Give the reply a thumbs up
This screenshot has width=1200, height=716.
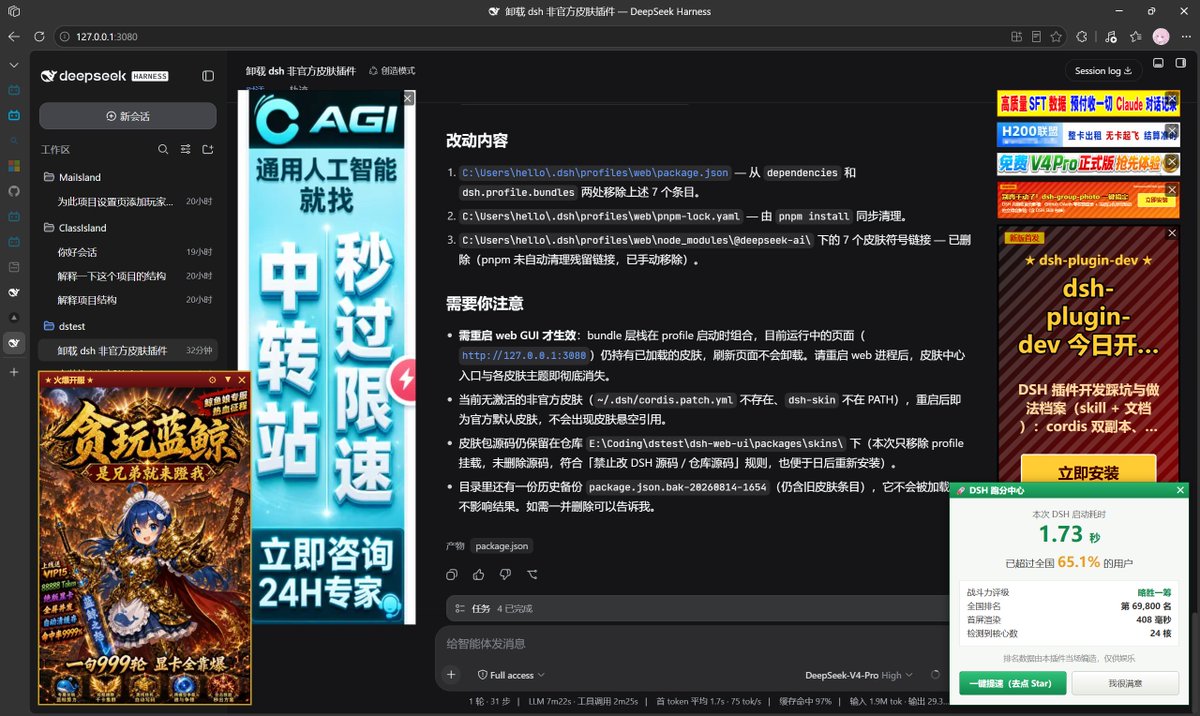(478, 574)
